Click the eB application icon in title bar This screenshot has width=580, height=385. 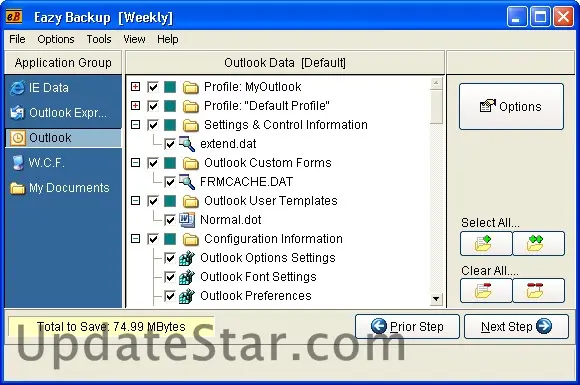pyautogui.click(x=14, y=17)
